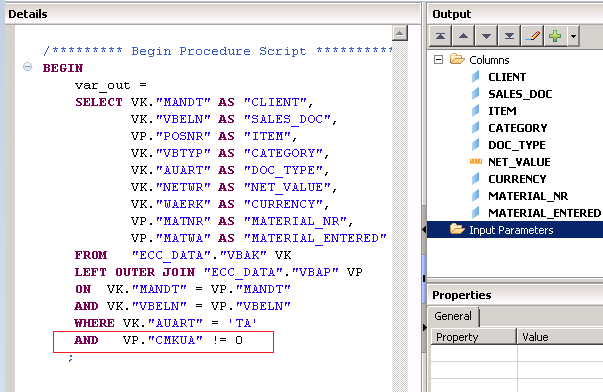Click the Property column header

(473, 337)
